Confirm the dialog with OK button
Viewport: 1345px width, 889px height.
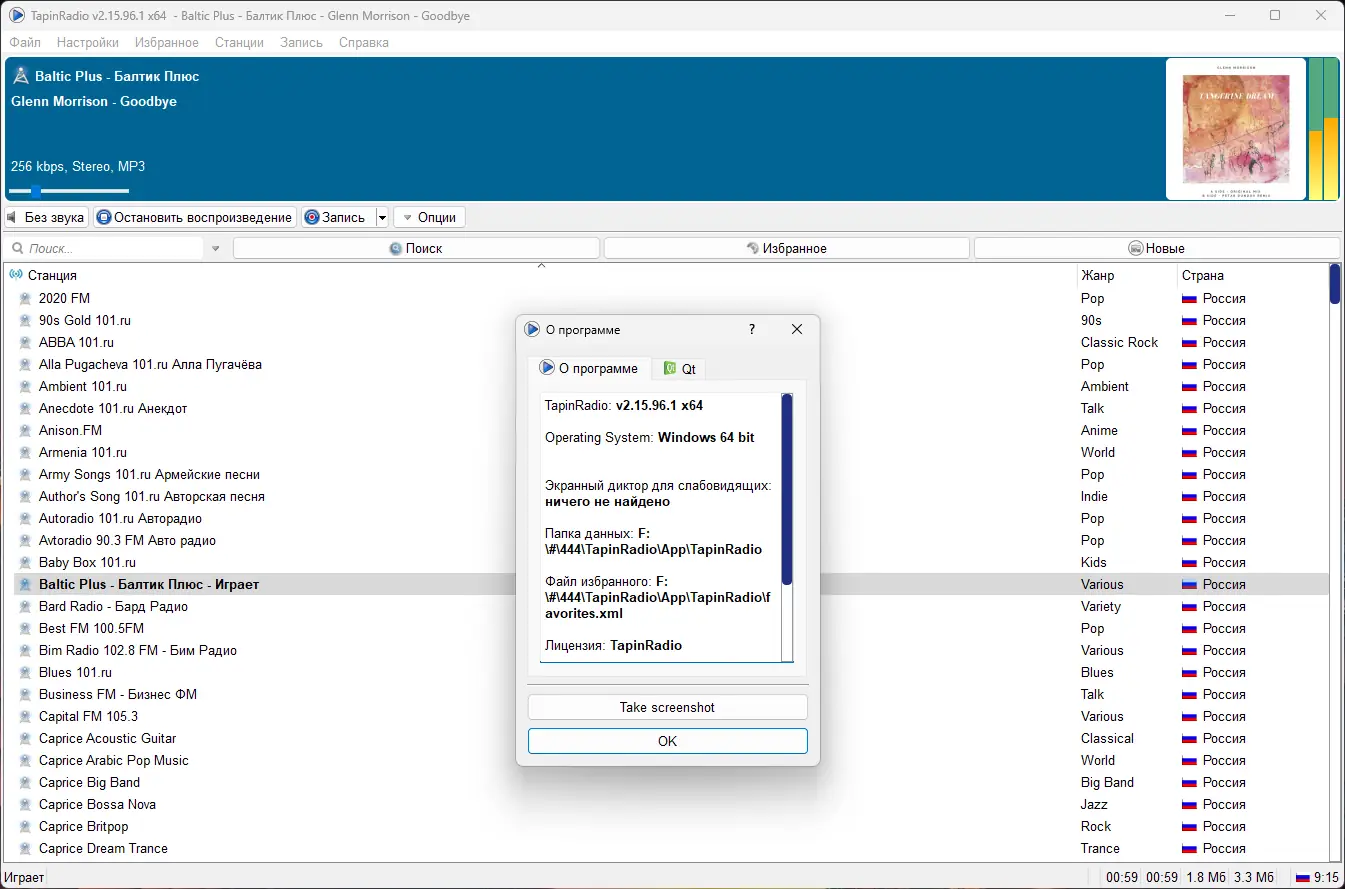[x=667, y=741]
